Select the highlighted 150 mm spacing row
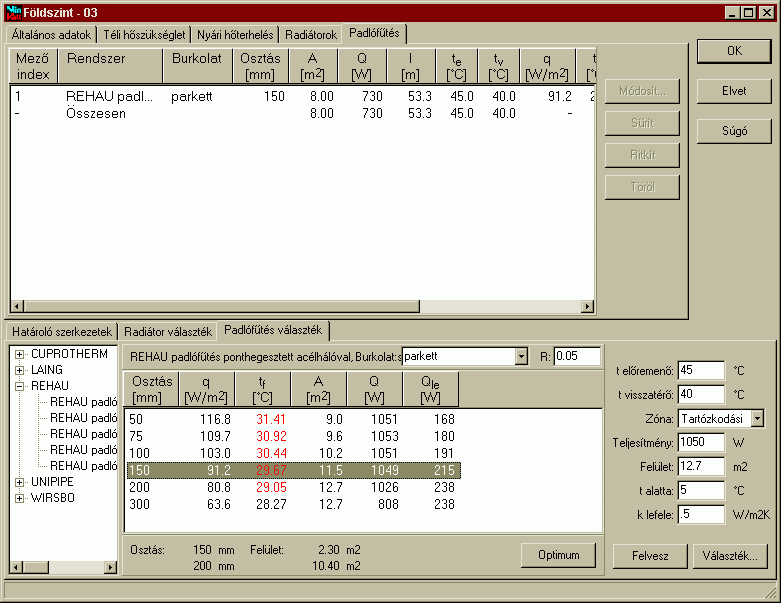Image resolution: width=781 pixels, height=603 pixels. pos(294,470)
